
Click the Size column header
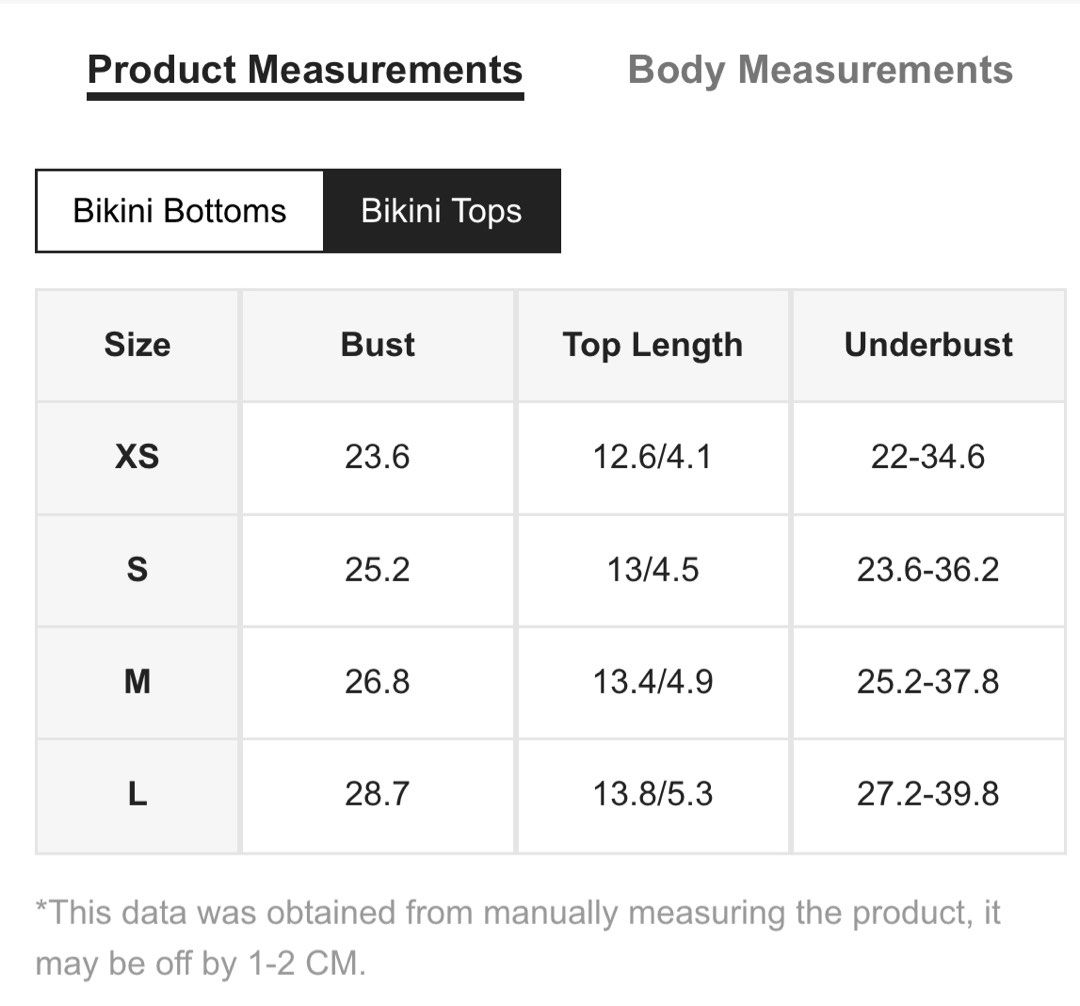point(137,344)
